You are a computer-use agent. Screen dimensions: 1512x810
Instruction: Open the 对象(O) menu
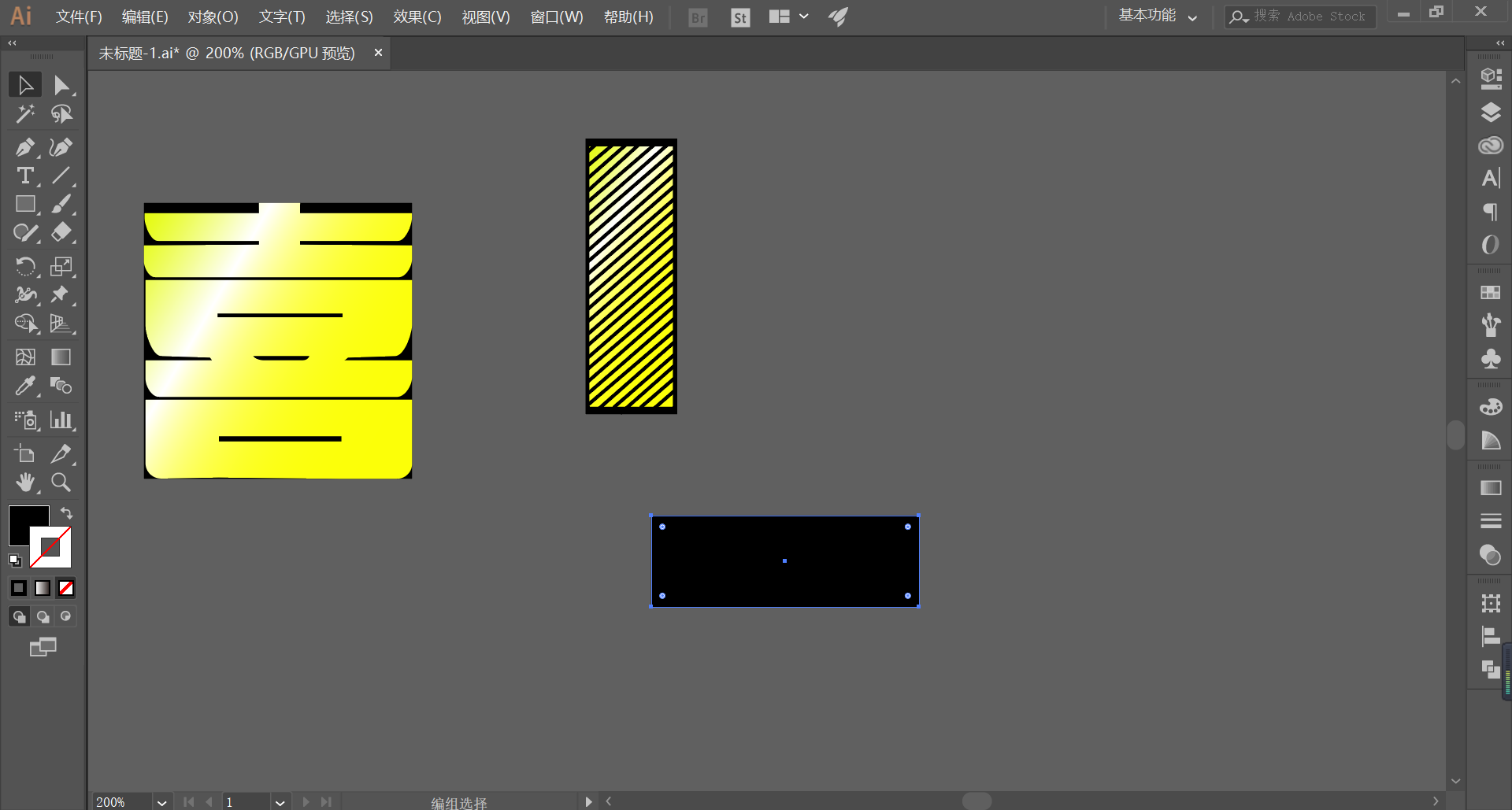point(213,17)
